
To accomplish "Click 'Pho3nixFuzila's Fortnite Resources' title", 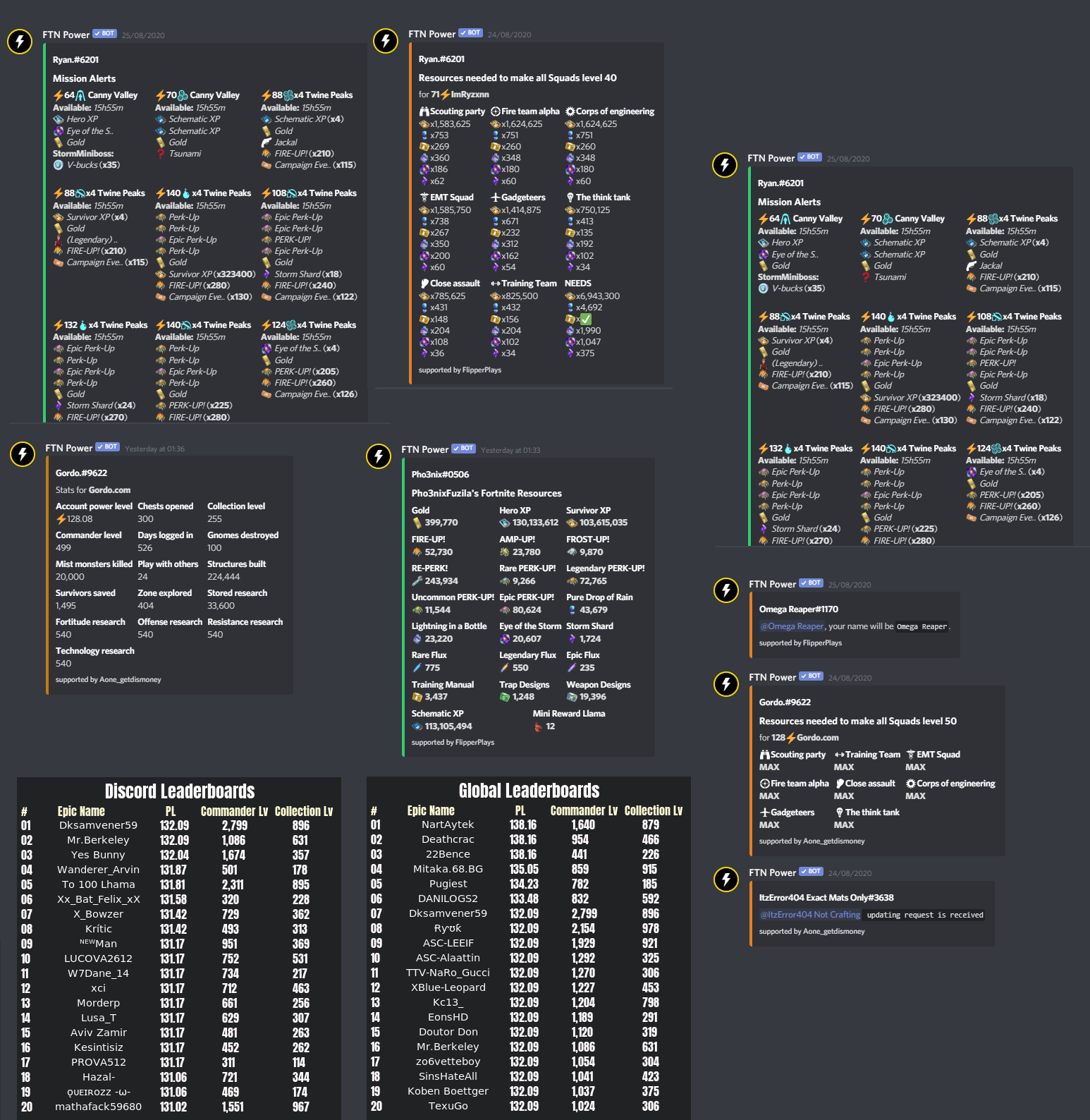I will [486, 494].
